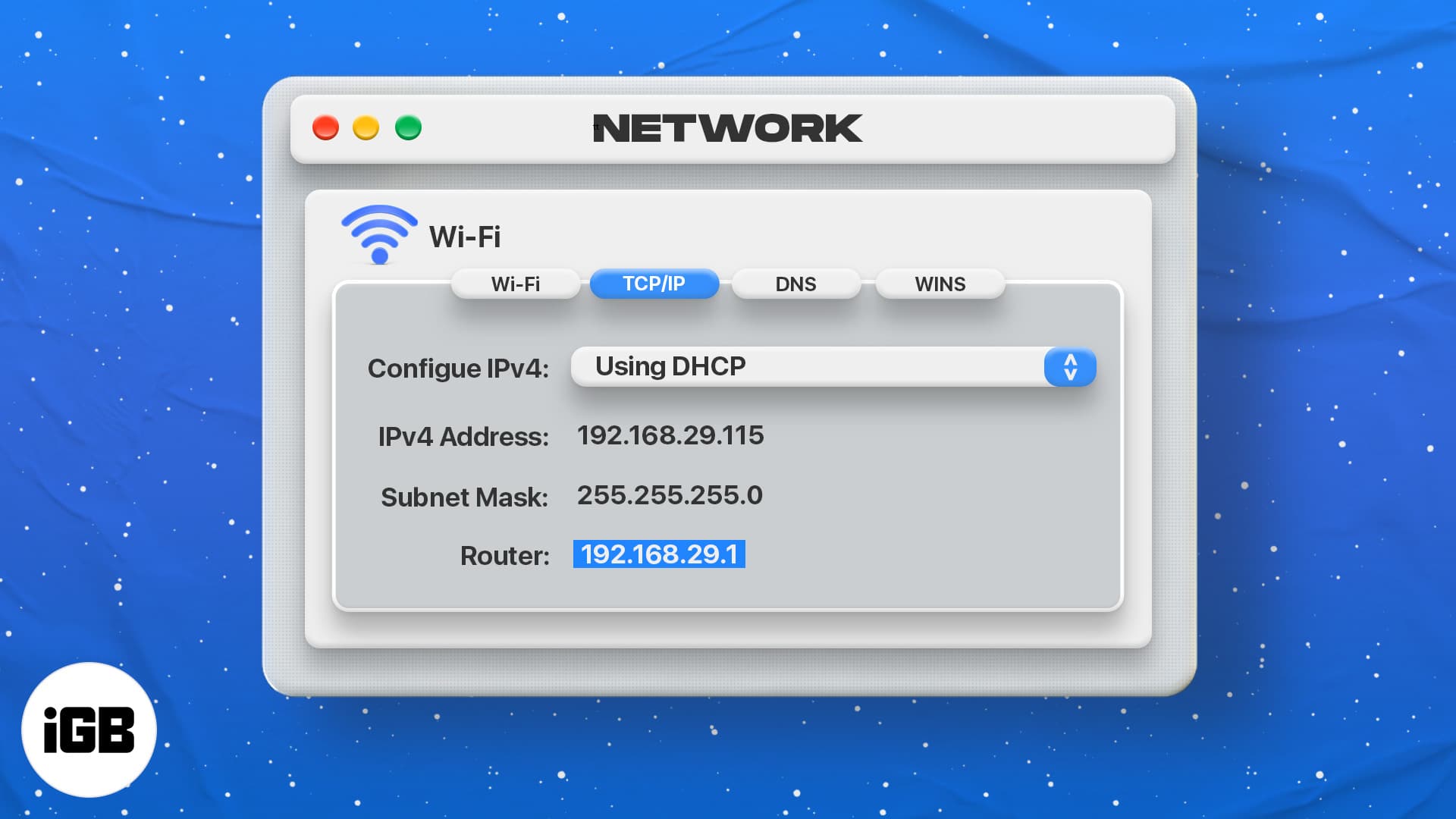Select the TCP/IP tab
Screen dimensions: 1456x819
(x=654, y=284)
